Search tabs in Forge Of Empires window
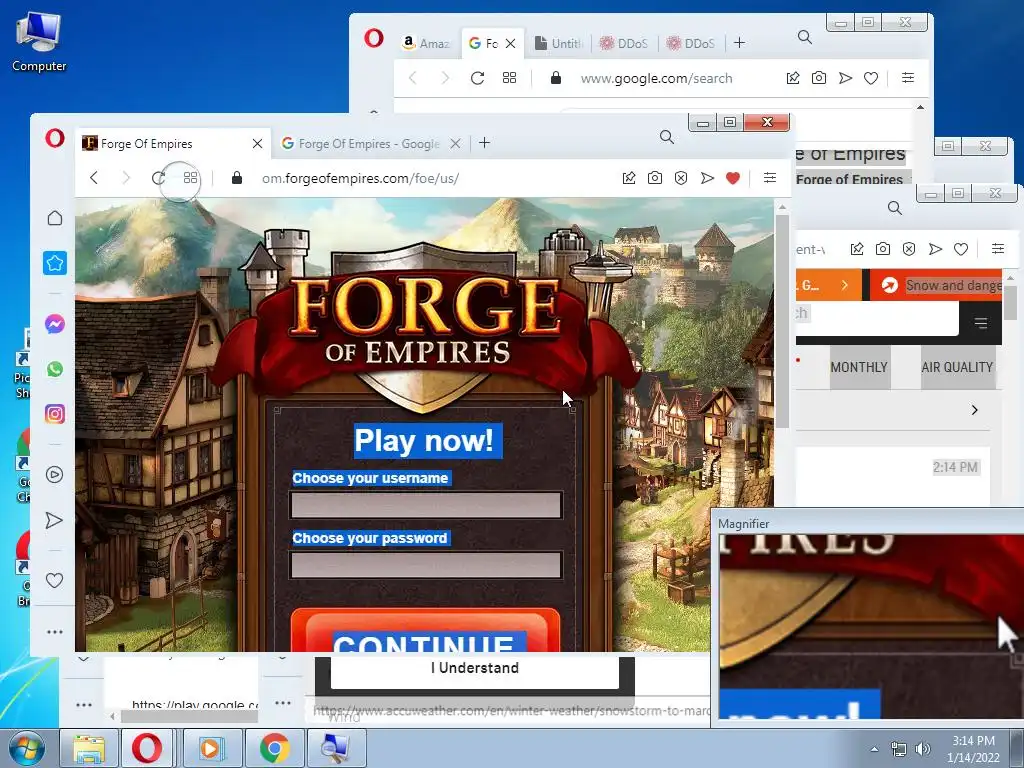1024x768 pixels. click(x=667, y=137)
